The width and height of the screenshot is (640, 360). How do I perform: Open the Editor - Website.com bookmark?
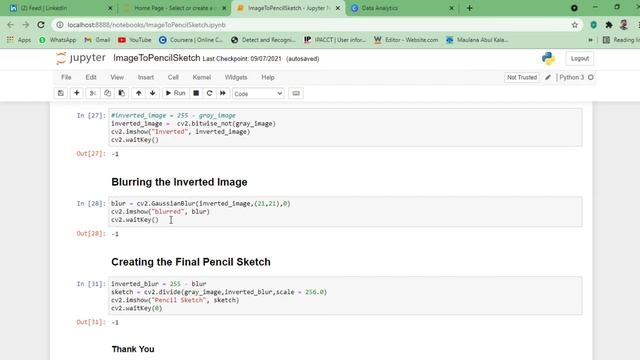click(x=406, y=40)
